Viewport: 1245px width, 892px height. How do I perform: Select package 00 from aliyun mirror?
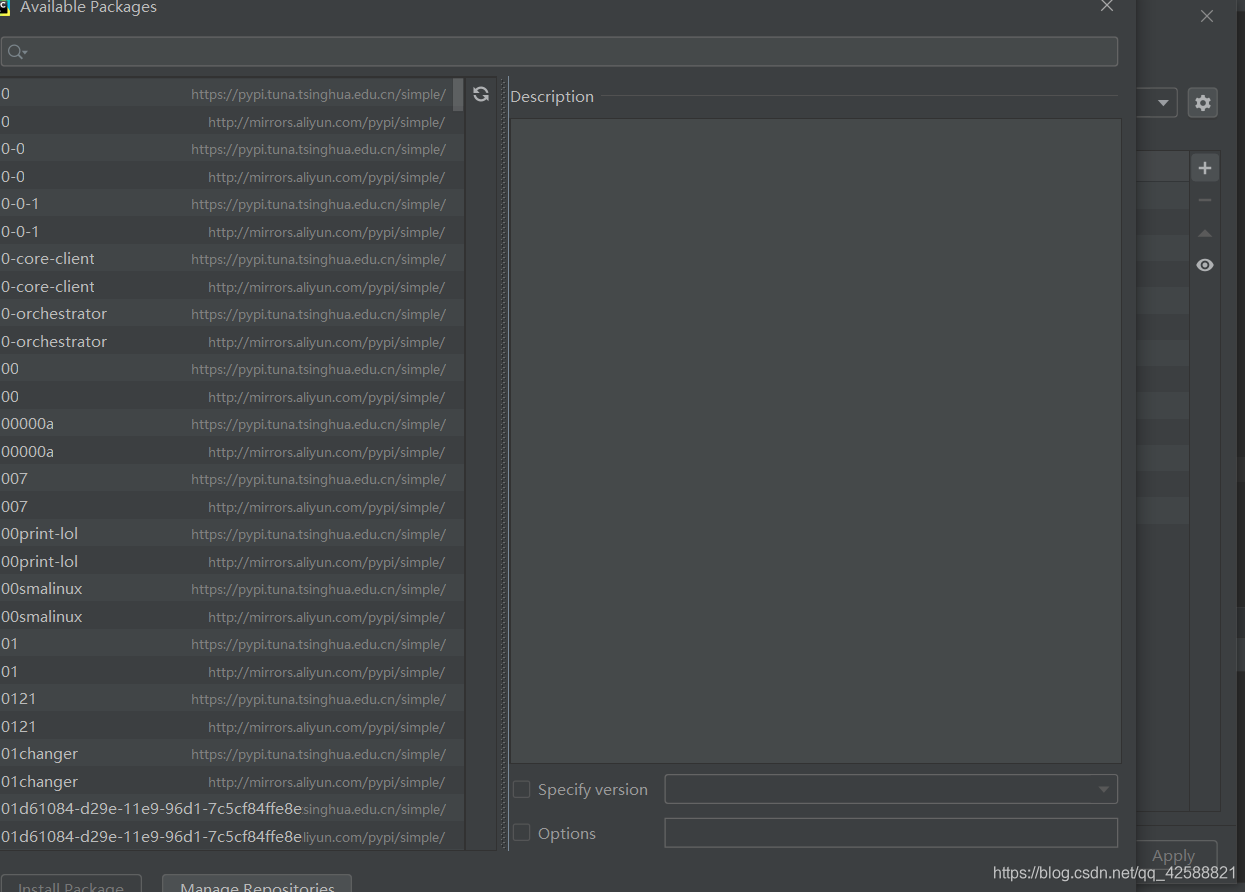coord(226,397)
